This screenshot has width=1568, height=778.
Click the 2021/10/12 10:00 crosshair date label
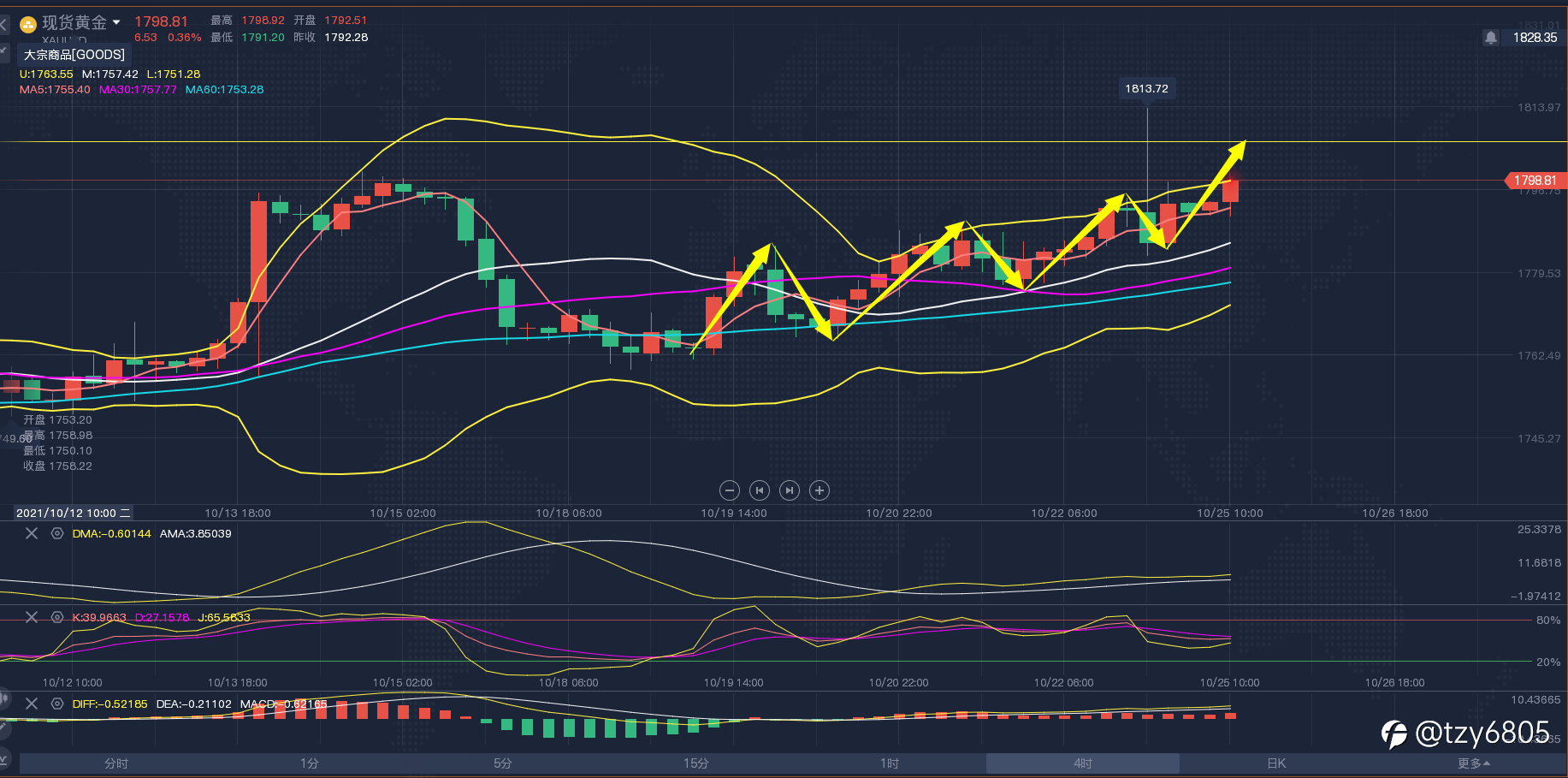(73, 513)
